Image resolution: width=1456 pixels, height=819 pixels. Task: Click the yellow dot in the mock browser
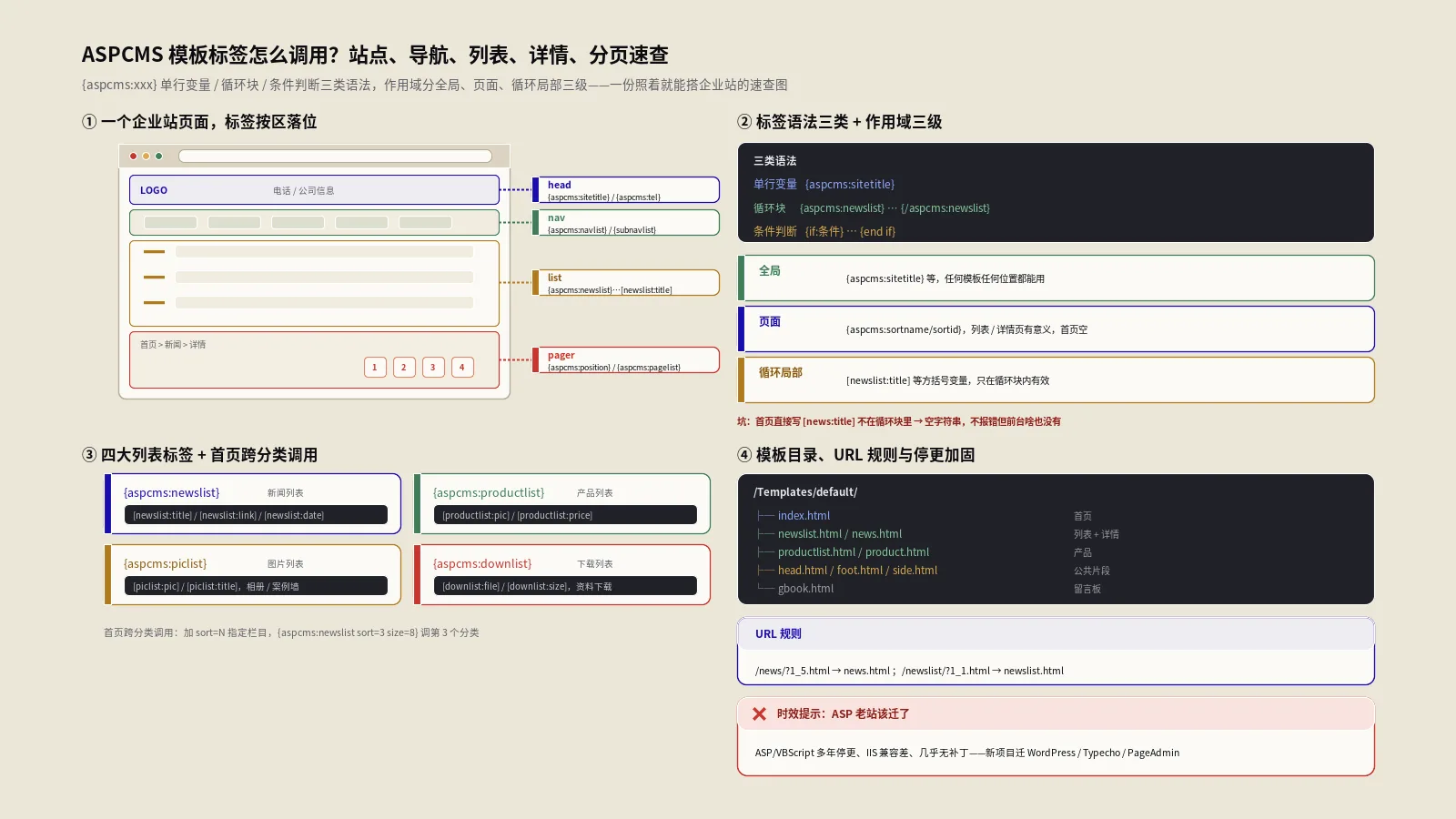point(146,157)
